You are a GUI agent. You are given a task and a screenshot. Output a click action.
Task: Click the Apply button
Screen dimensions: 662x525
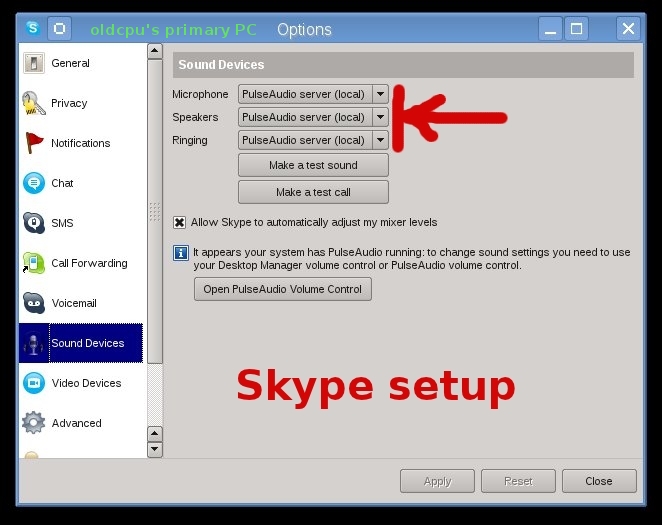pyautogui.click(x=437, y=481)
